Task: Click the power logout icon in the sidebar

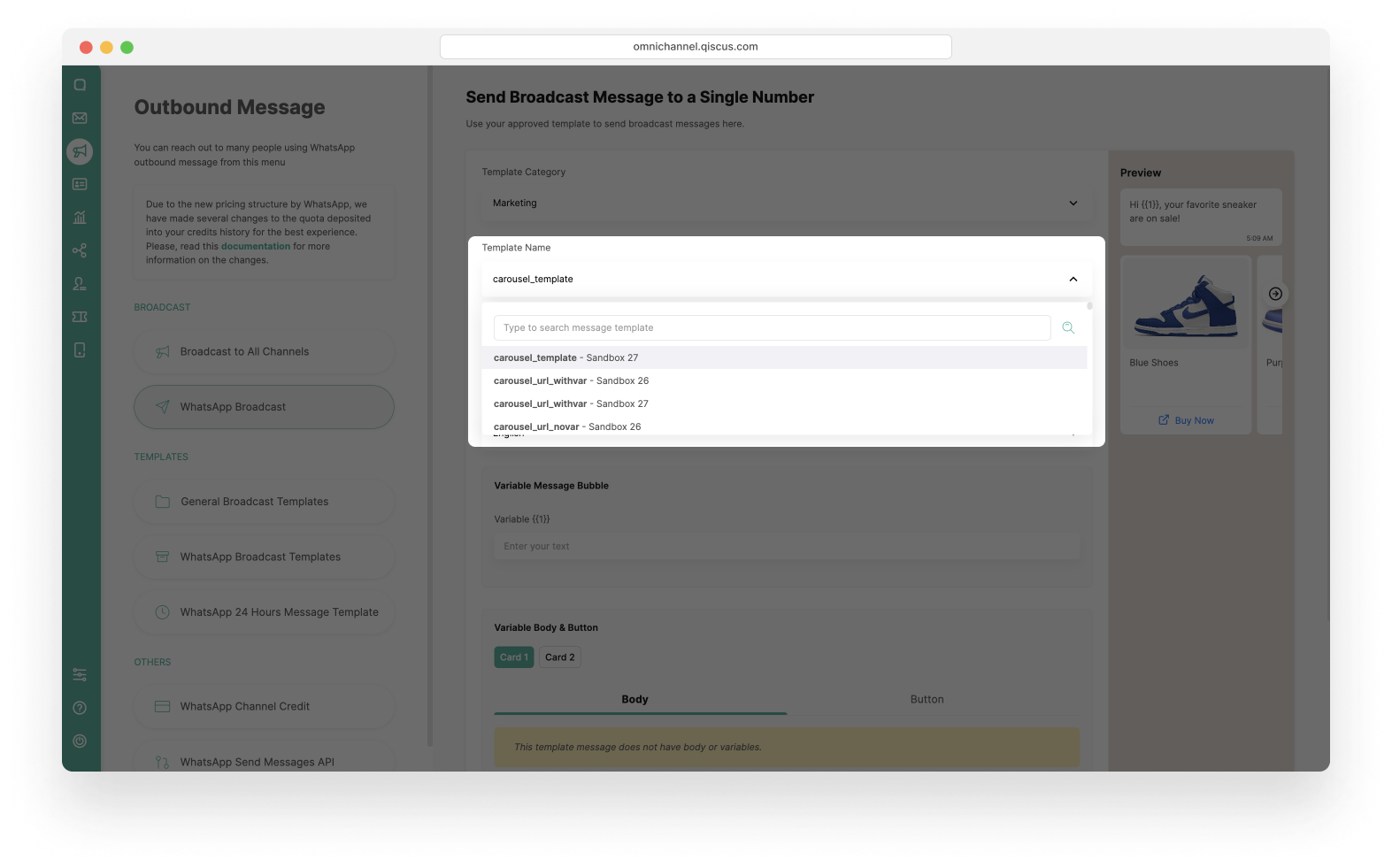Action: [80, 741]
